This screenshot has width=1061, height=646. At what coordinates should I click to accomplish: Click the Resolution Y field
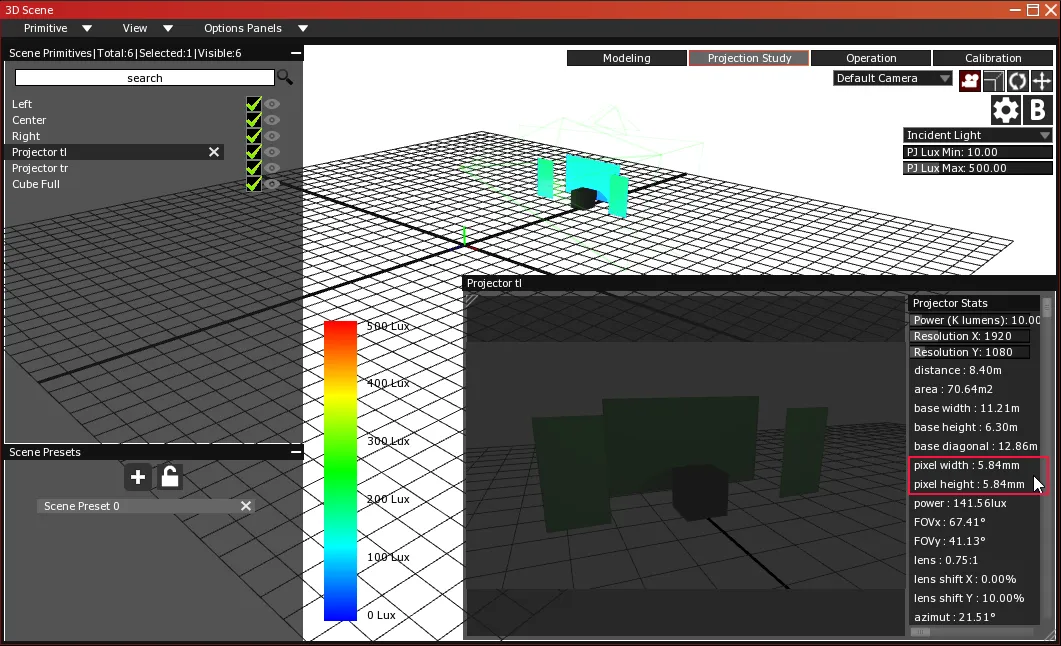click(x=970, y=352)
